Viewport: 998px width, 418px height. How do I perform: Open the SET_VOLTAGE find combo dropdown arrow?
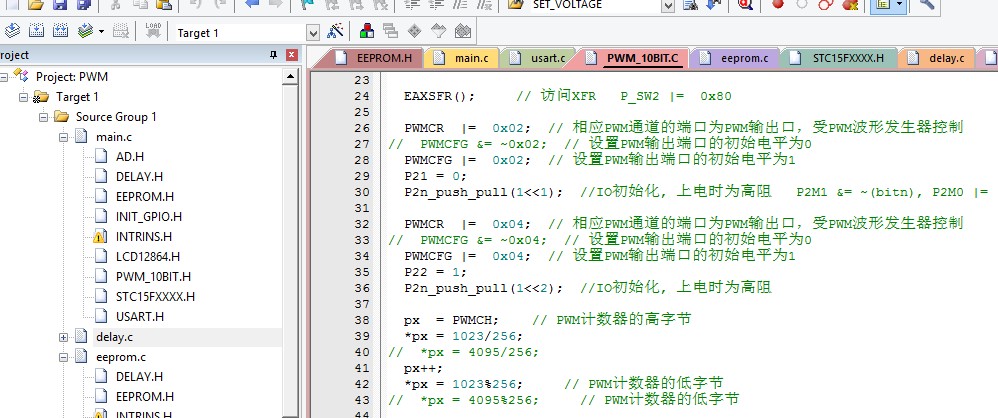(x=667, y=6)
